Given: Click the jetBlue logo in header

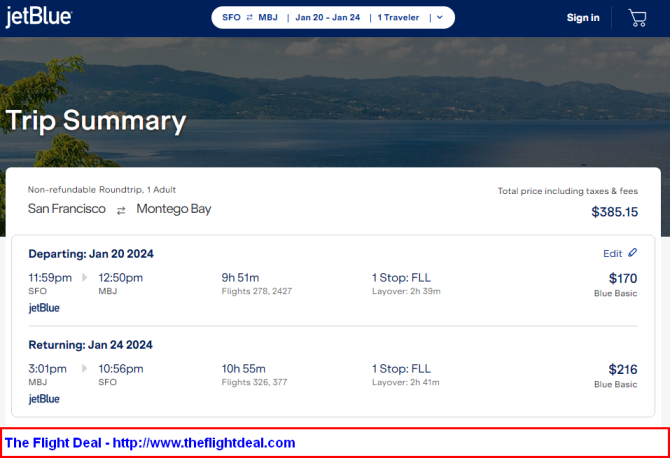Looking at the screenshot, I should (39, 17).
